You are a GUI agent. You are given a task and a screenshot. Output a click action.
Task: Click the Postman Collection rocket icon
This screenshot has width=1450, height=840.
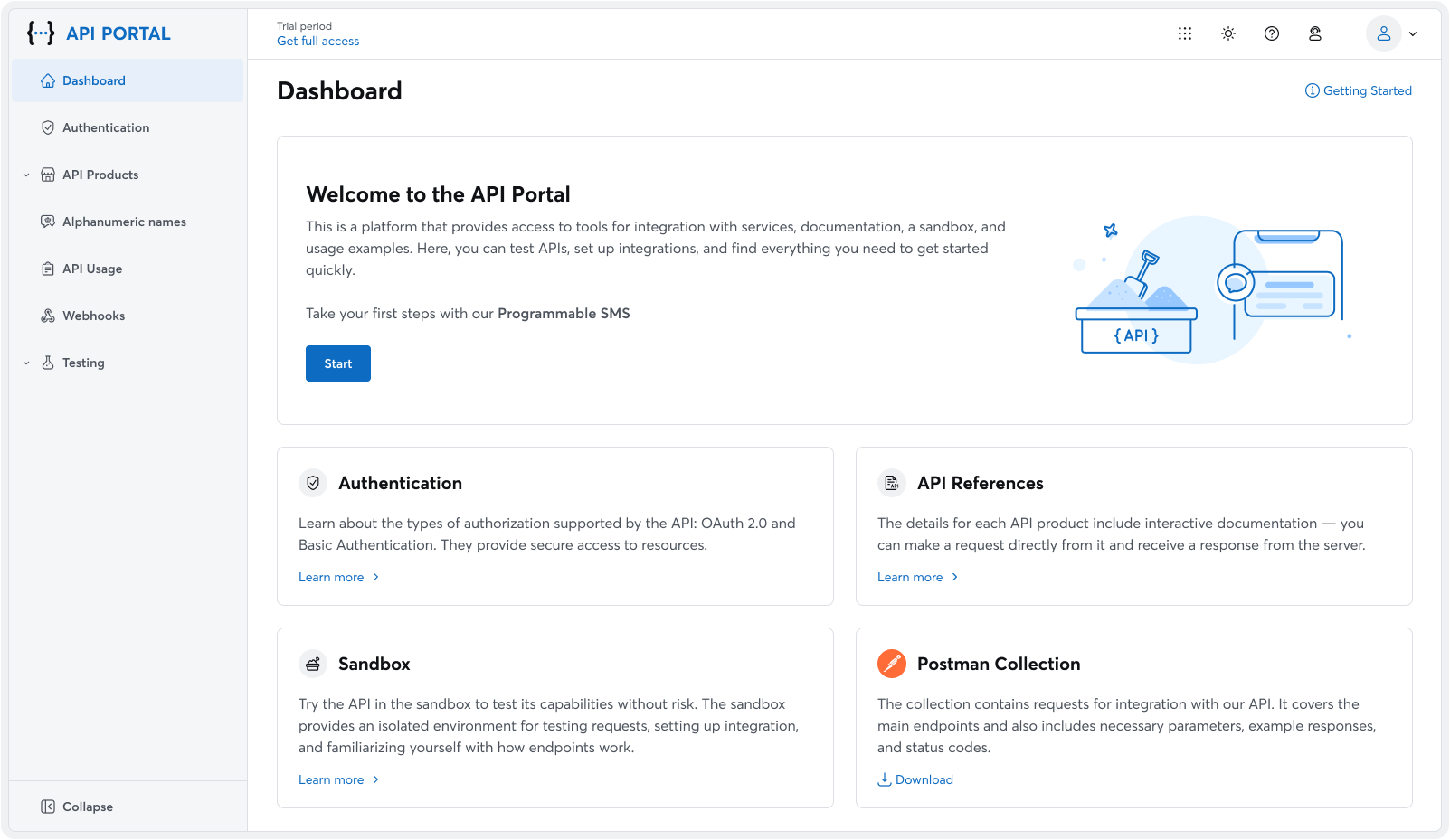[x=892, y=664]
